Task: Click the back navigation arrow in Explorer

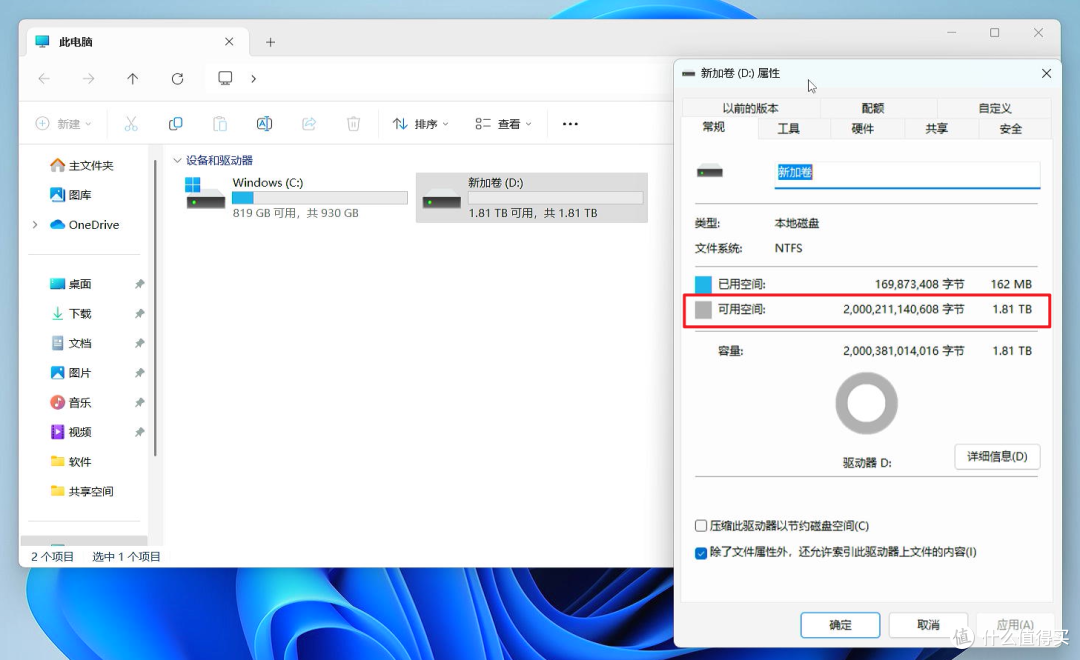Action: tap(44, 79)
